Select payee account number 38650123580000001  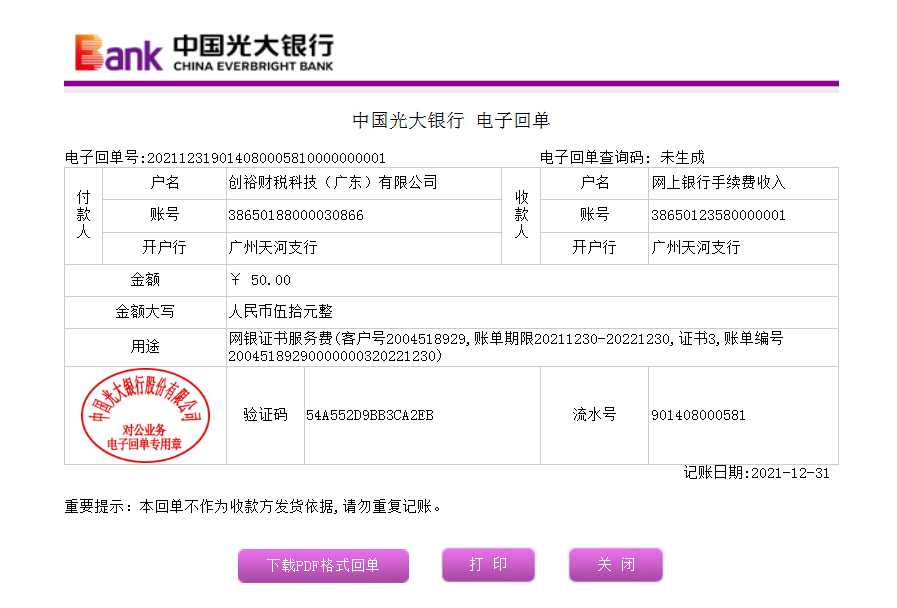coord(718,215)
